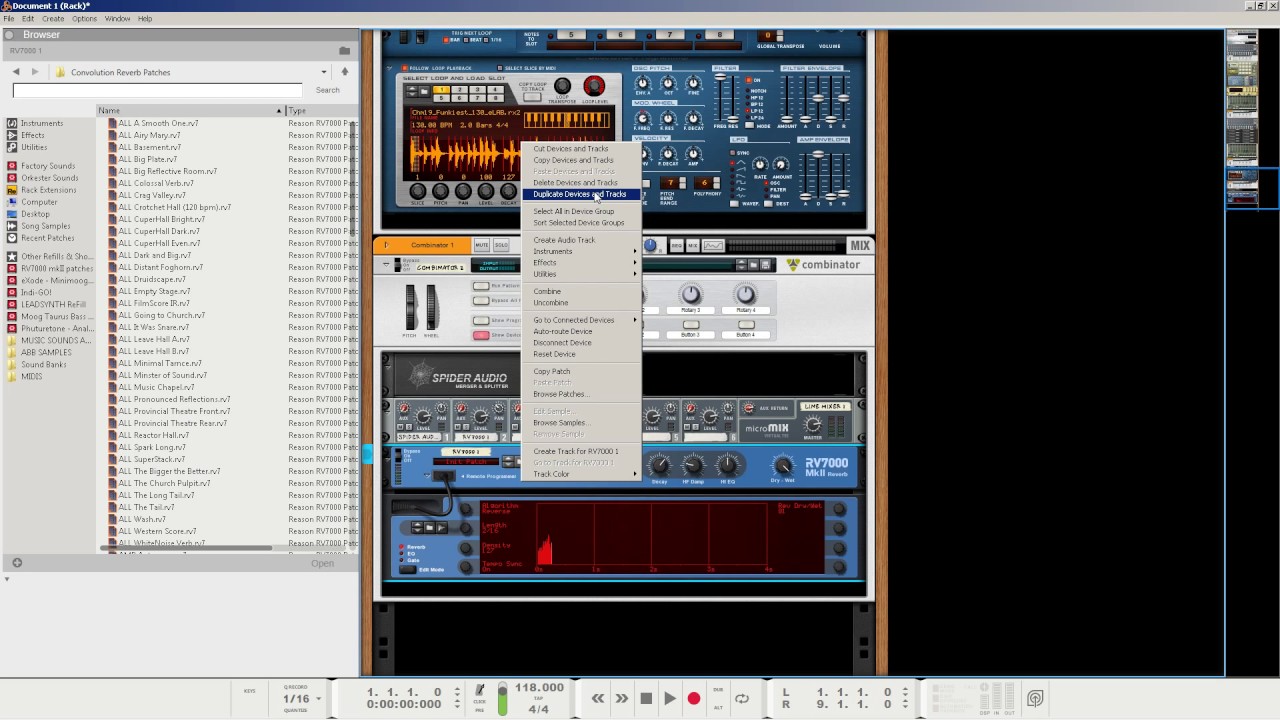Image resolution: width=1280 pixels, height=720 pixels.
Task: Toggle loop mode in transport
Action: (742, 699)
